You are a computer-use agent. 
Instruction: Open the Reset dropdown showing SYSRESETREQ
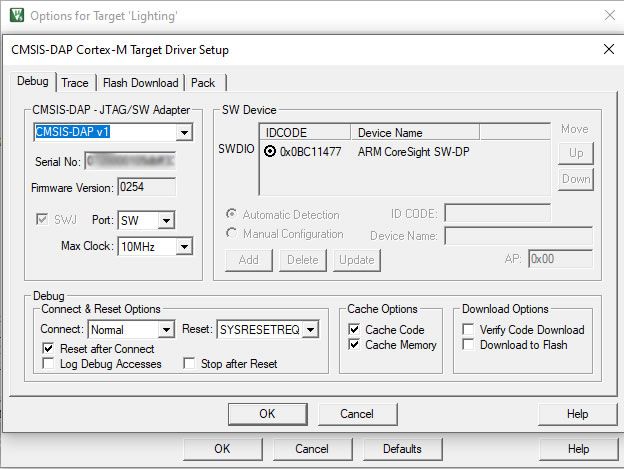[x=310, y=329]
